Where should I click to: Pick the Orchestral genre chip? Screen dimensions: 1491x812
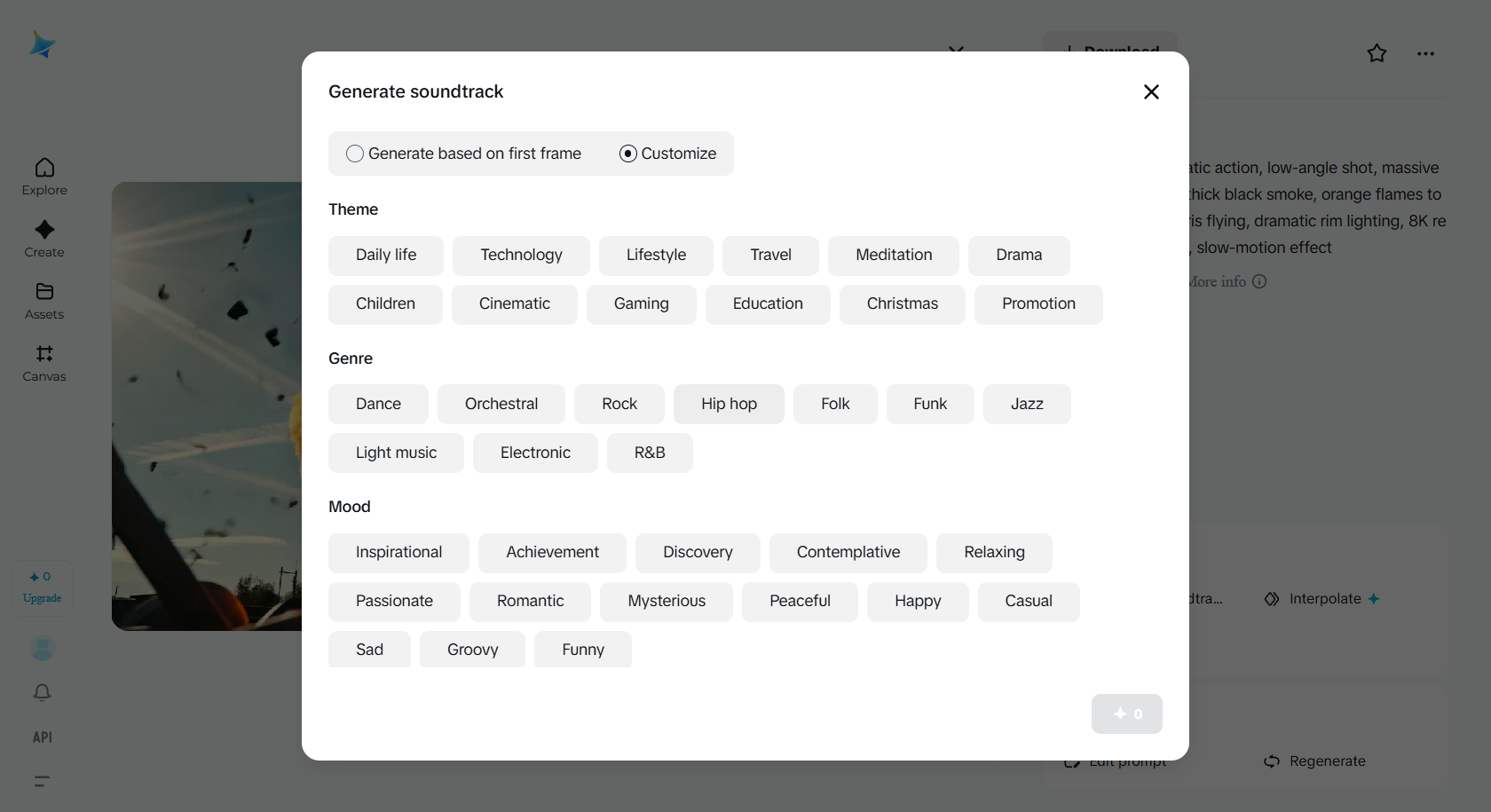[501, 404]
